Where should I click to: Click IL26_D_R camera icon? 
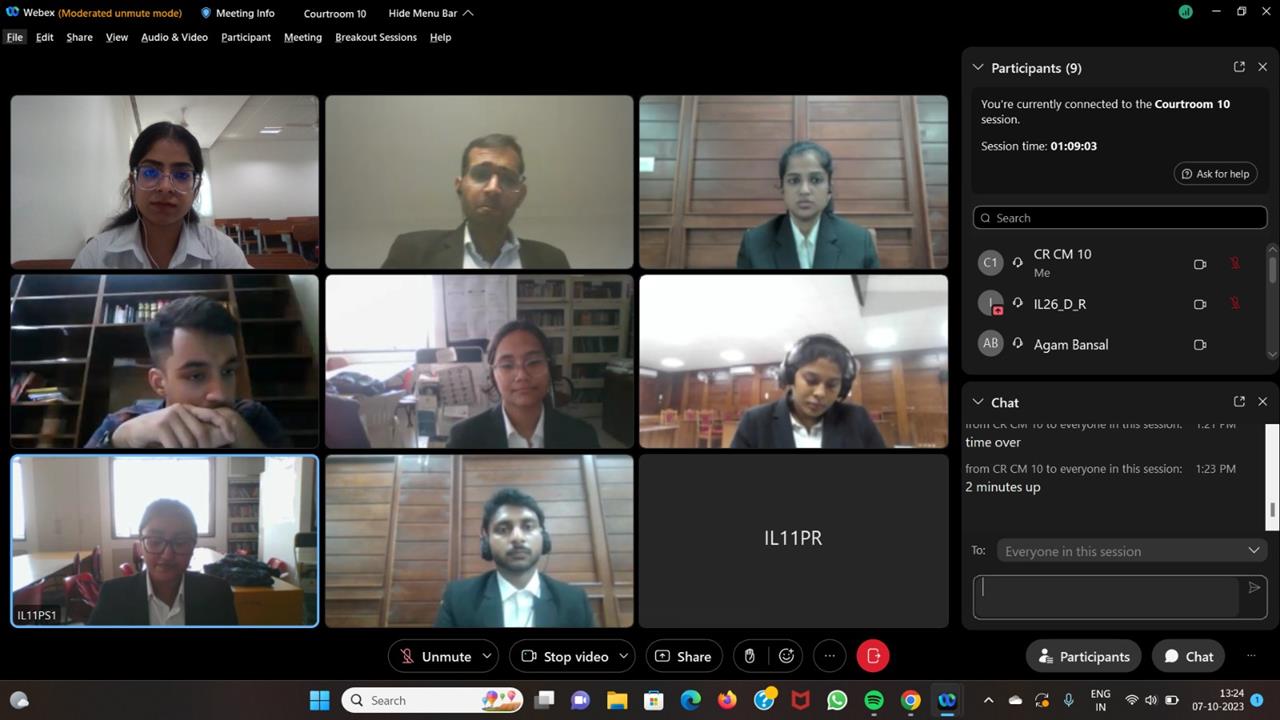[x=1200, y=304]
